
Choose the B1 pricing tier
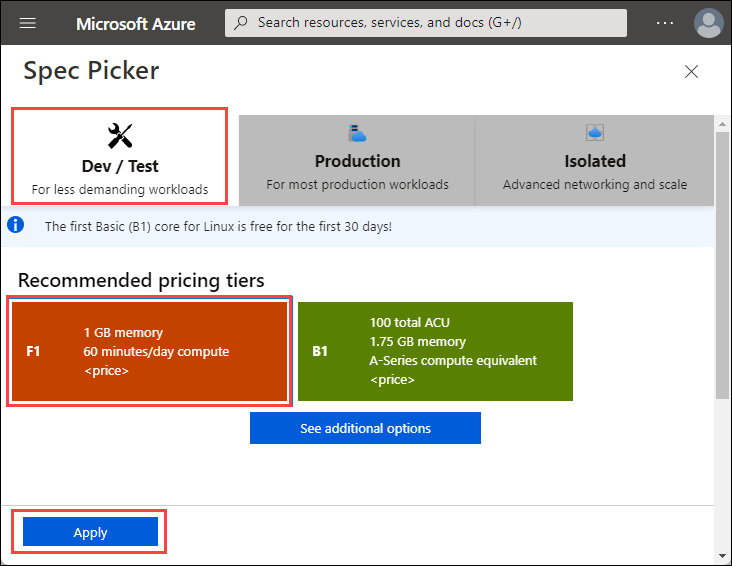(x=435, y=351)
